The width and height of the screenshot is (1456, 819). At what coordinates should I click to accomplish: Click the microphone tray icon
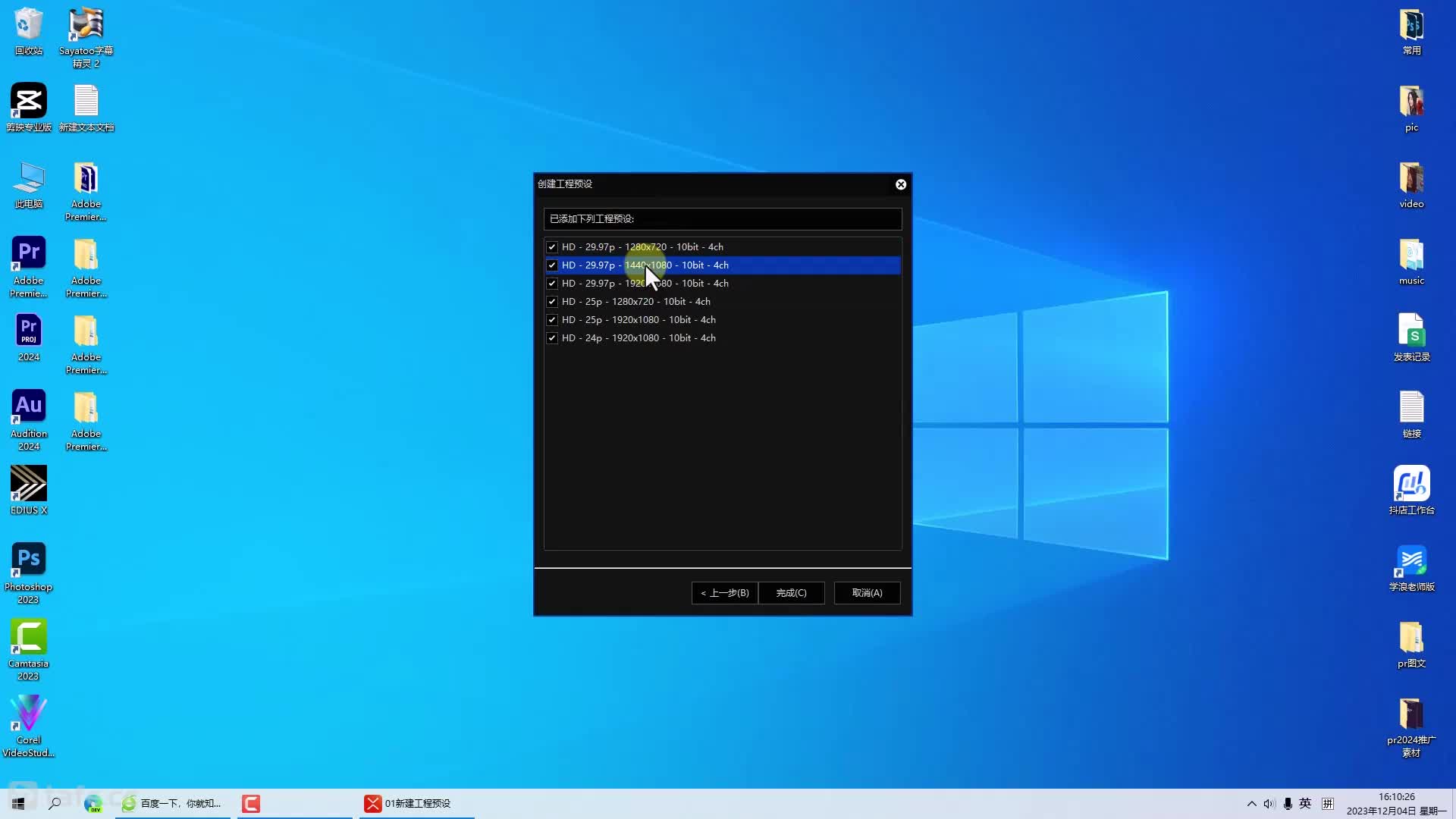tap(1288, 803)
